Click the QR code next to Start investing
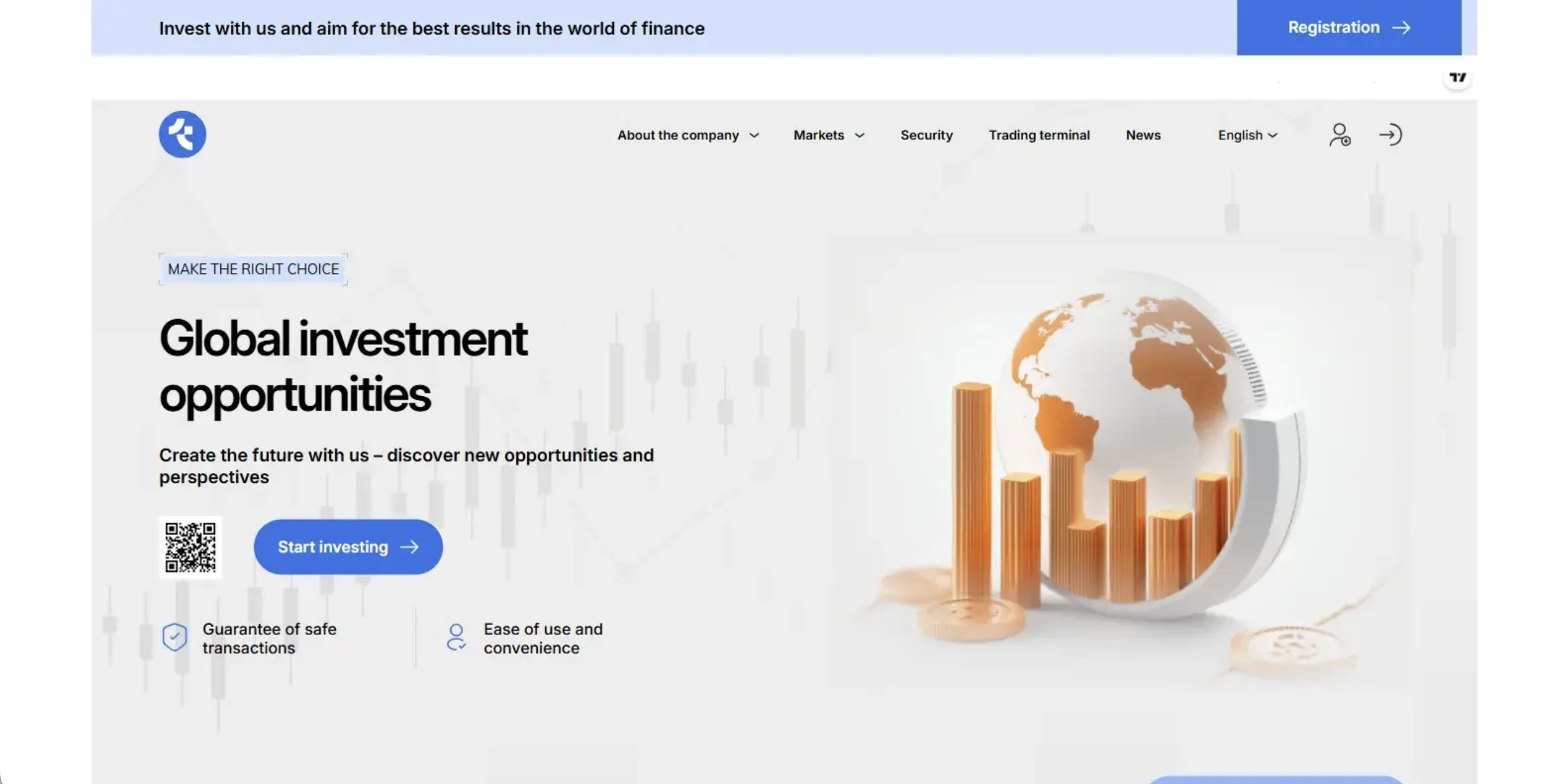Viewport: 1564px width, 784px height. coord(191,547)
